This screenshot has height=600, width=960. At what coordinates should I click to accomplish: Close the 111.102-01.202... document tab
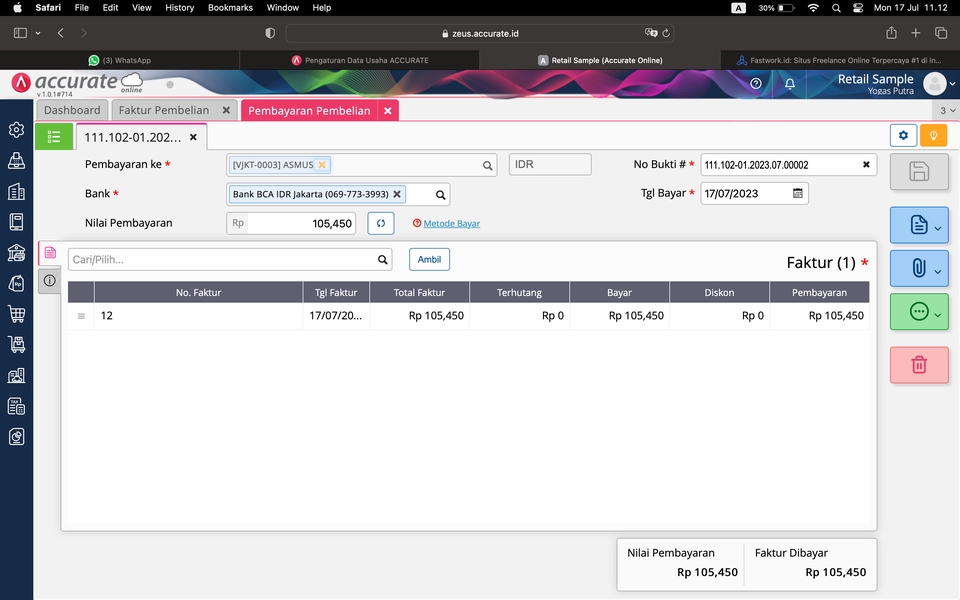pyautogui.click(x=193, y=137)
